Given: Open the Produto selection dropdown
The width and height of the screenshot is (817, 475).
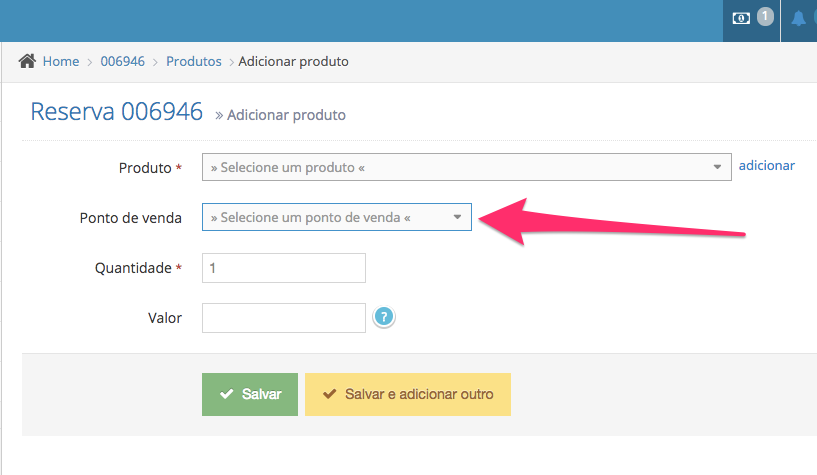Looking at the screenshot, I should pyautogui.click(x=466, y=167).
